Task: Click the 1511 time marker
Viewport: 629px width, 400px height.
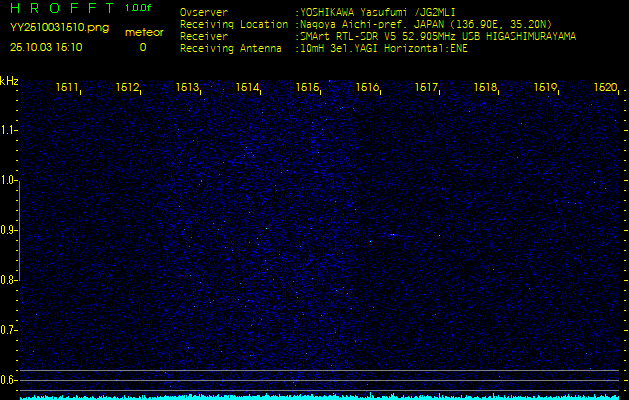Action: [x=68, y=88]
